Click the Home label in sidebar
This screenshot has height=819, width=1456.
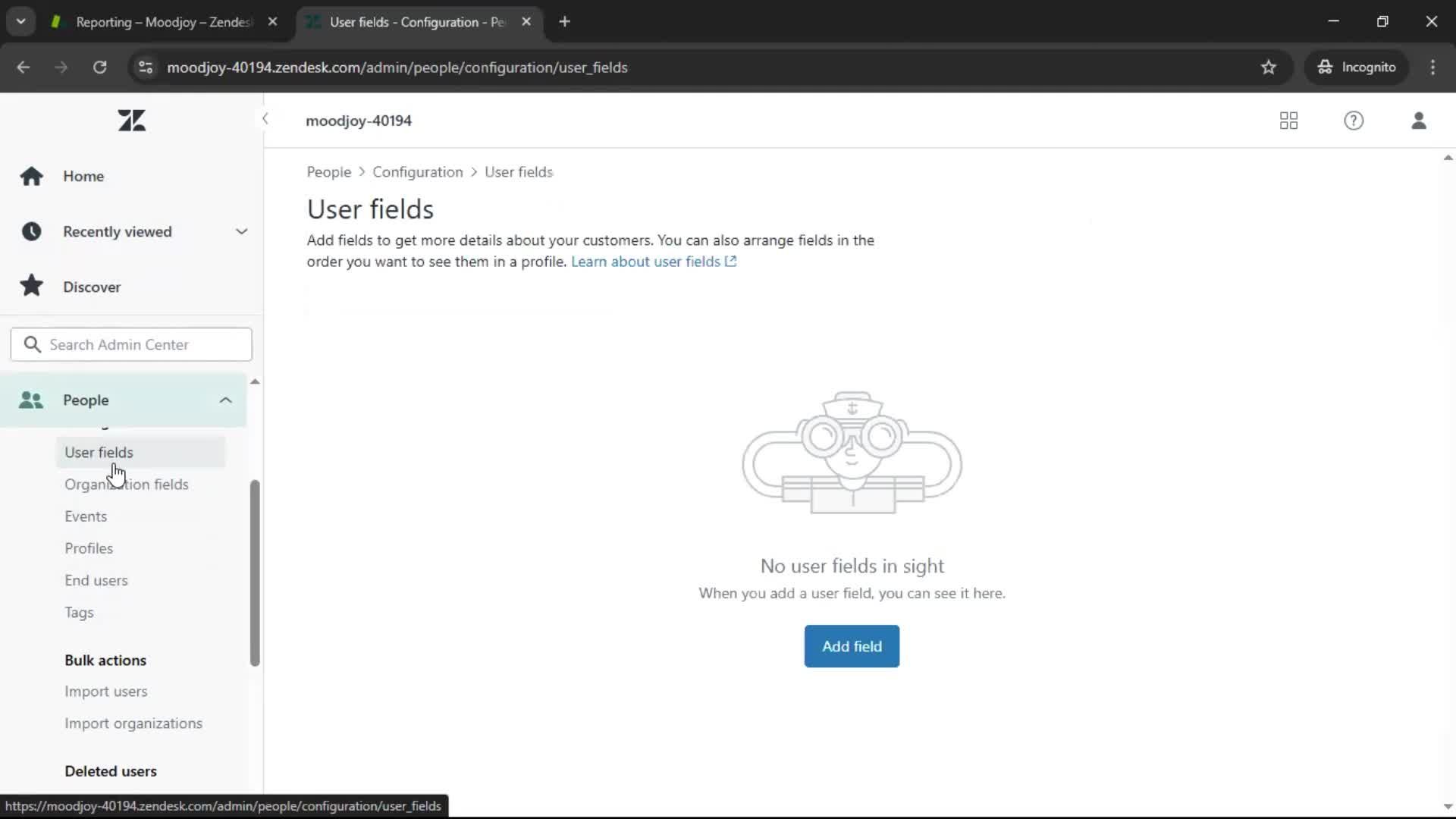83,176
